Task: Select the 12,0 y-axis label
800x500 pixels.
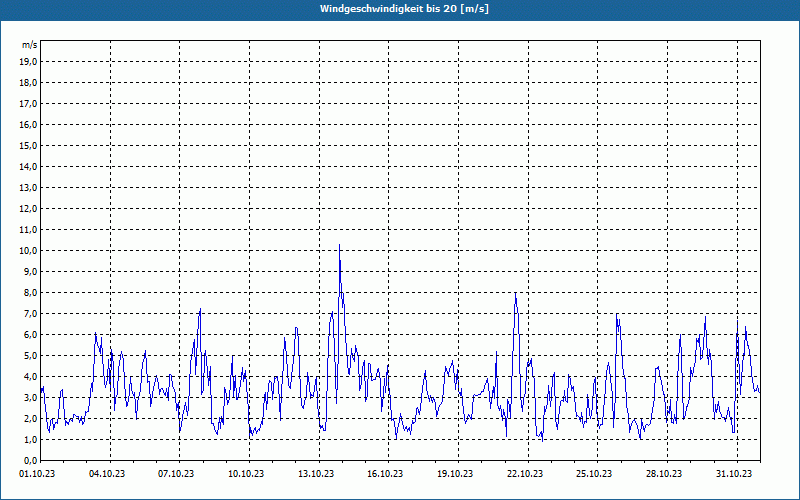Action: point(28,208)
